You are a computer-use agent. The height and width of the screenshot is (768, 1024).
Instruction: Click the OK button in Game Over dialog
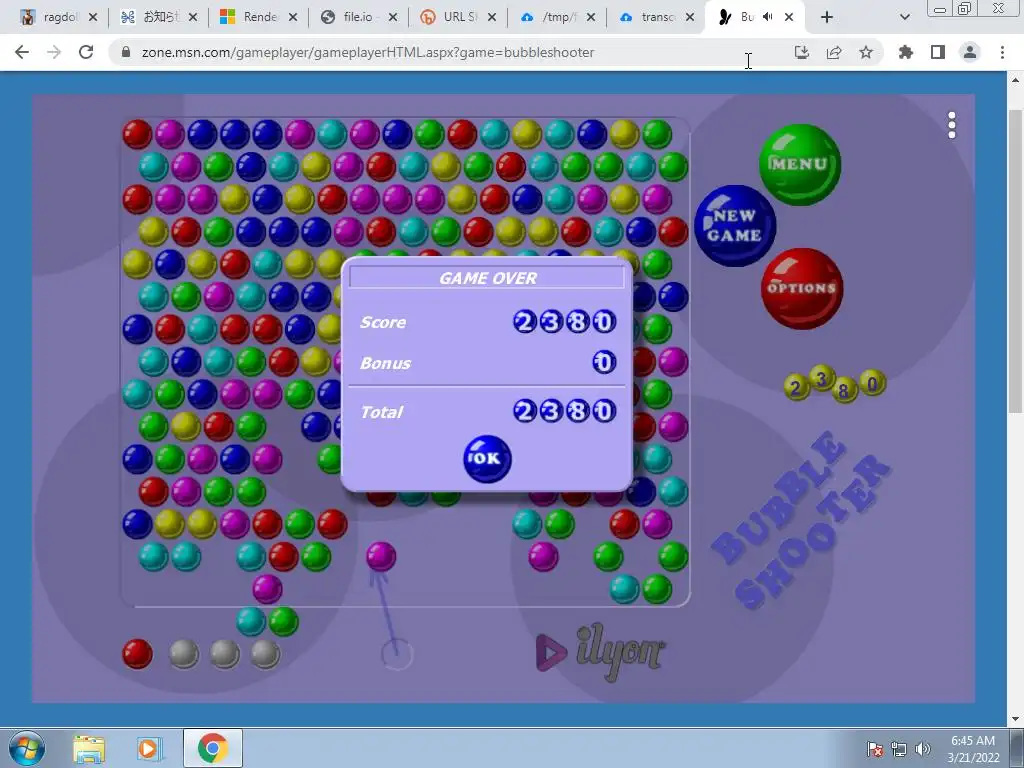point(487,459)
